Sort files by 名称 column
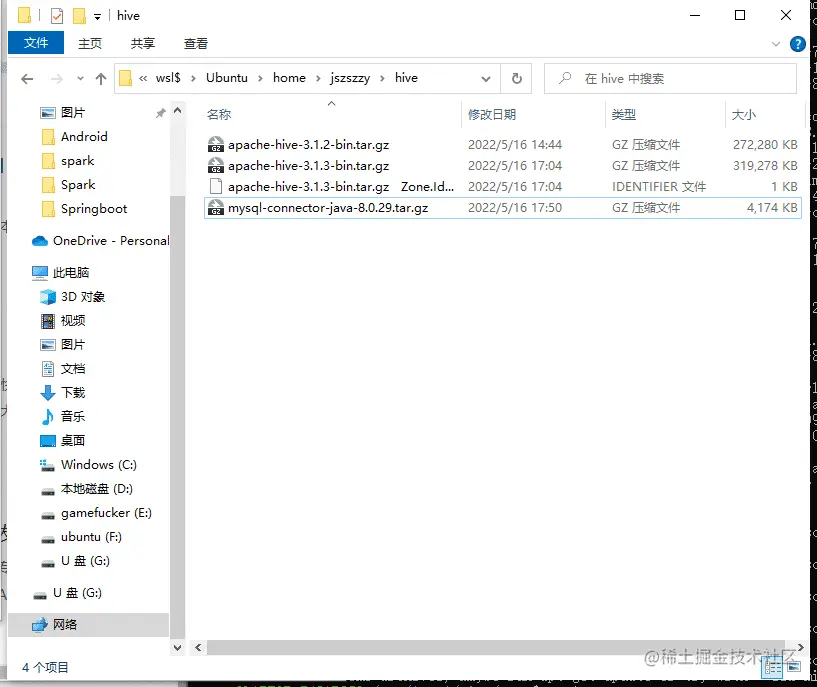Screen dimensions: 817x687 tap(219, 115)
